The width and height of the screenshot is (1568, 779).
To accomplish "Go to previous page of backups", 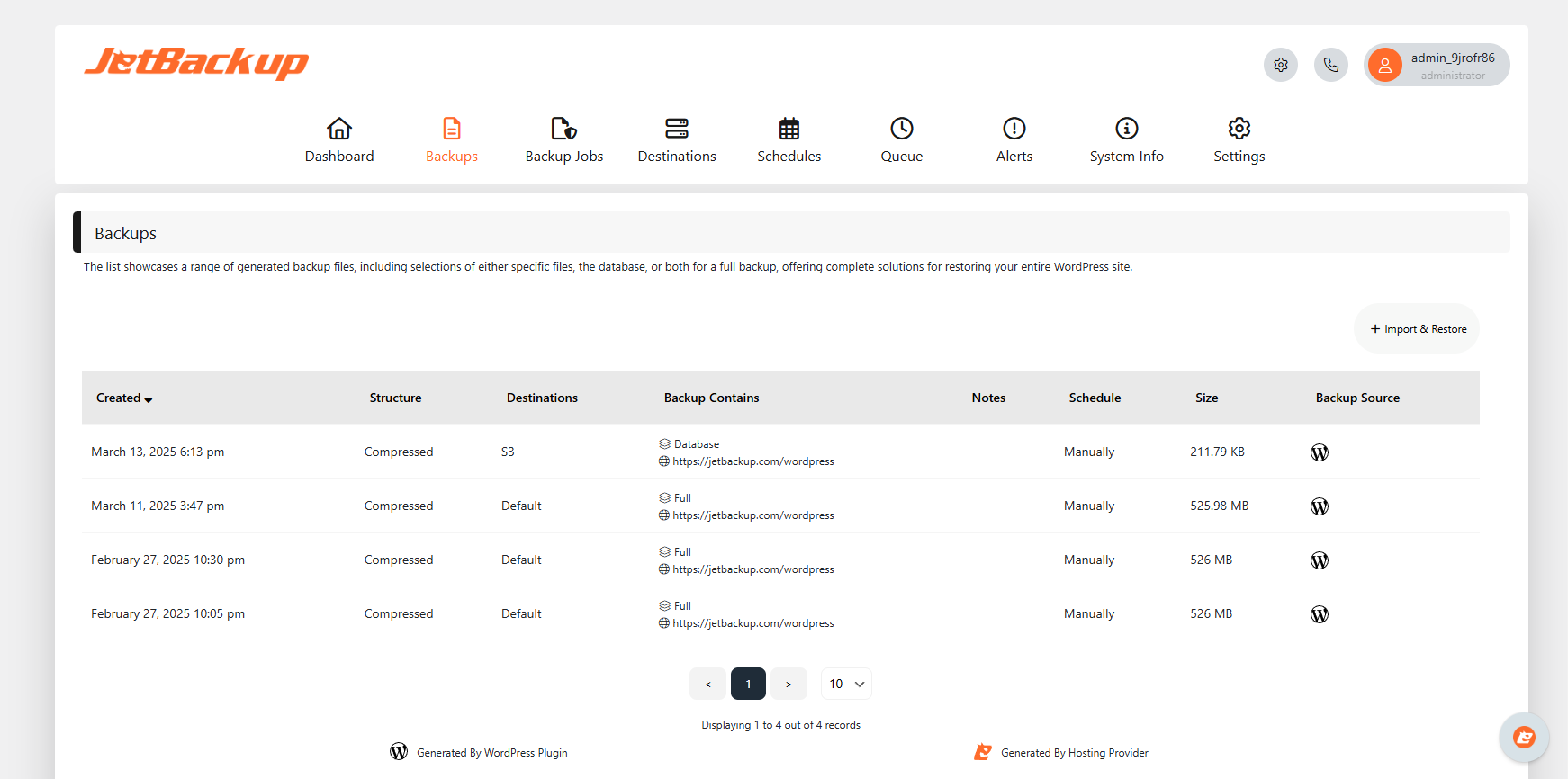I will [707, 684].
